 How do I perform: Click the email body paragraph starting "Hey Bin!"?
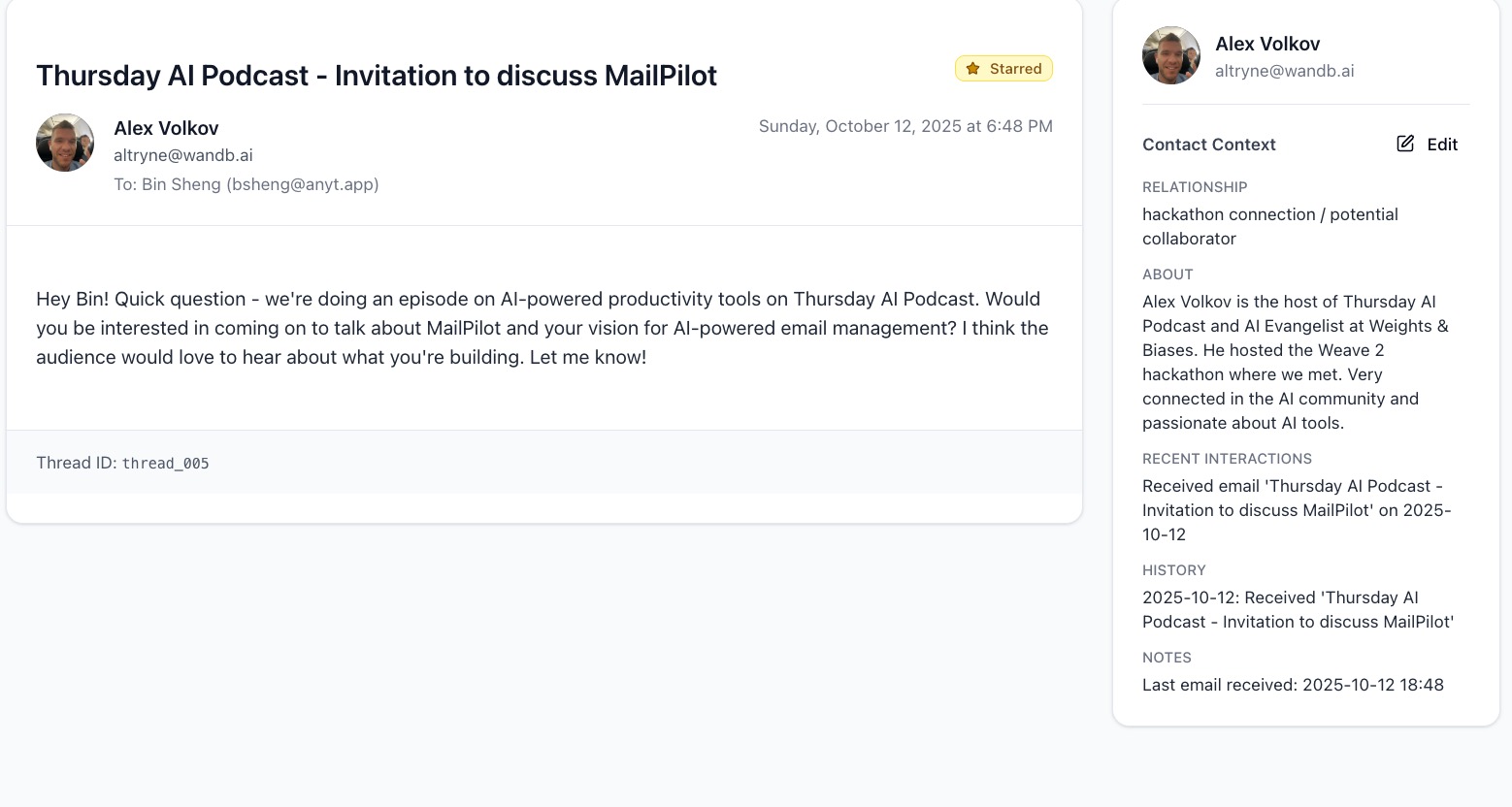click(542, 328)
